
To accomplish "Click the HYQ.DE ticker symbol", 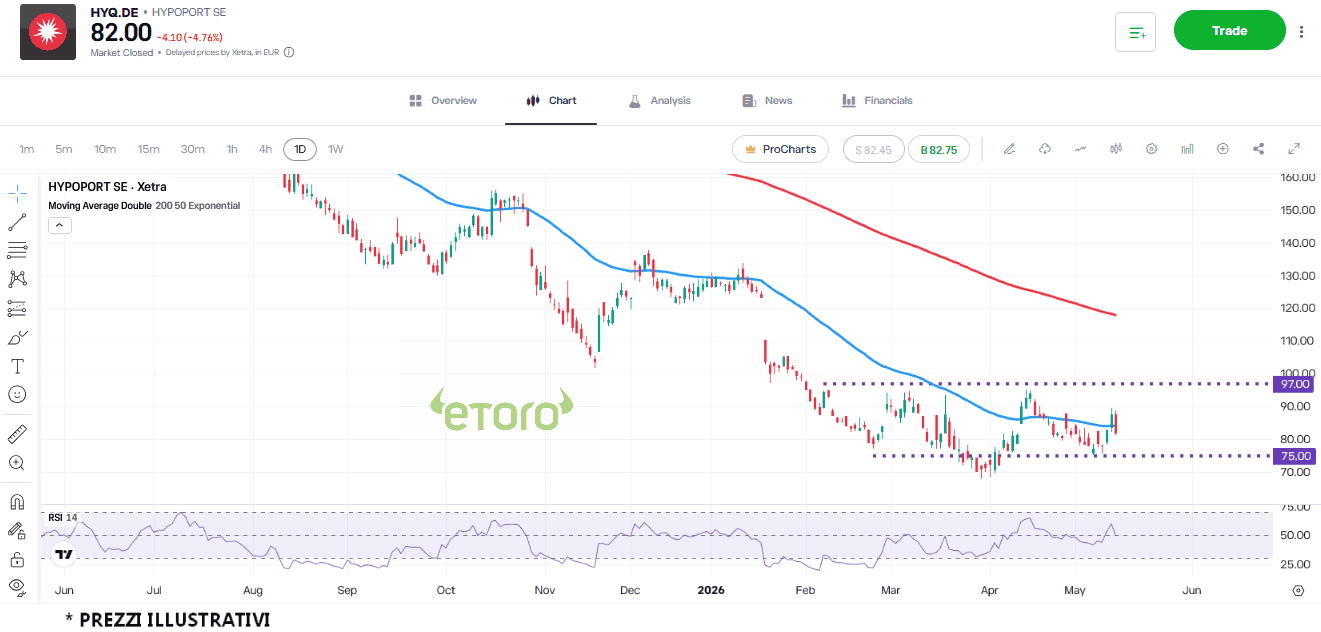I will pos(115,12).
